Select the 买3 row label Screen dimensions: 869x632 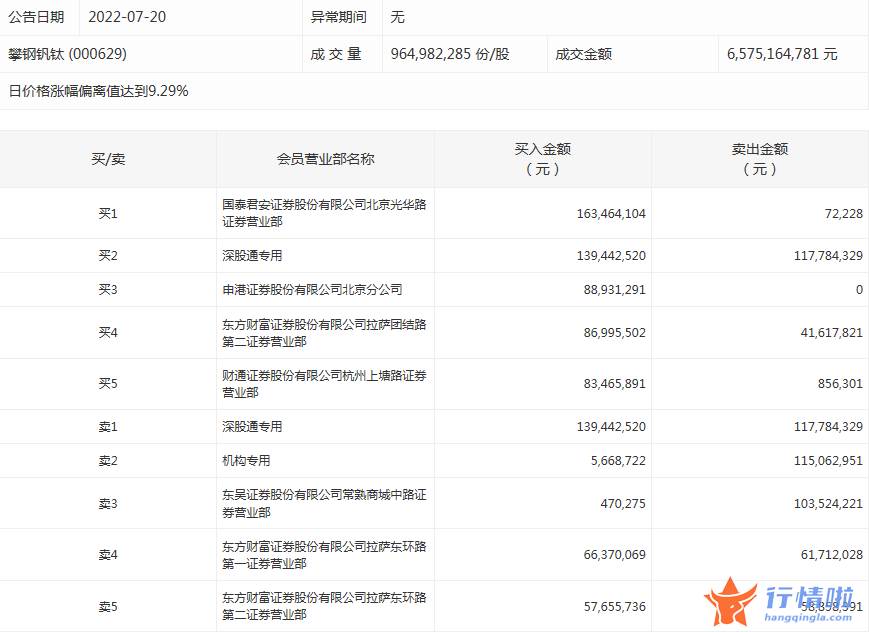pos(108,289)
